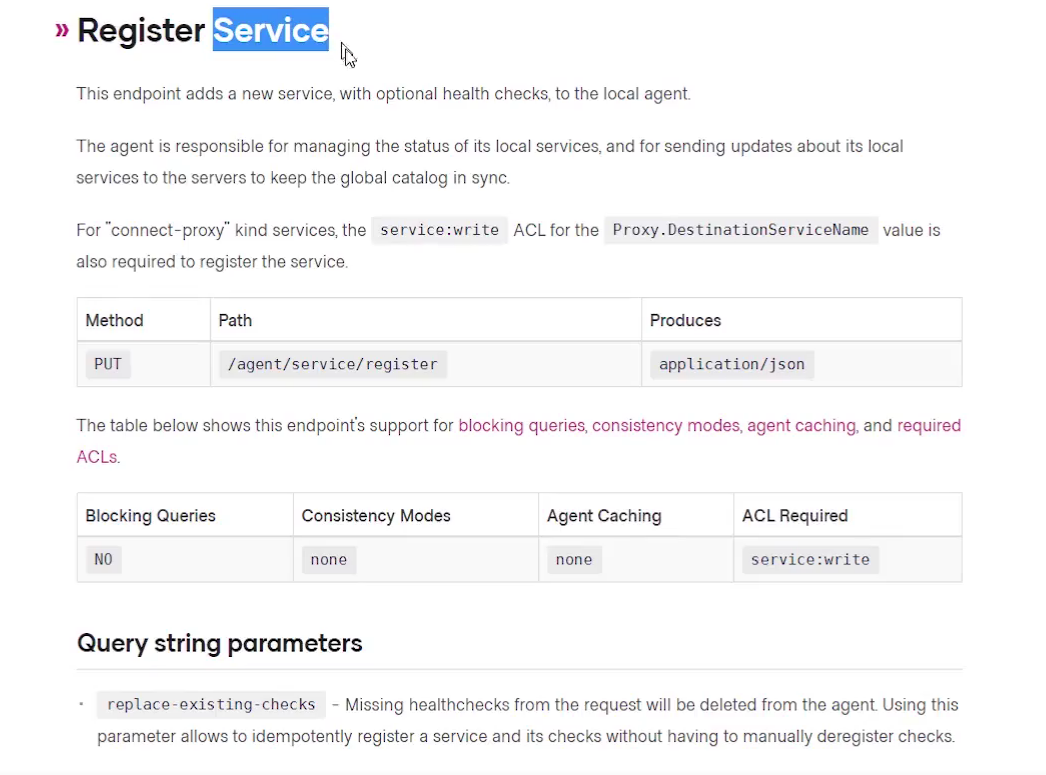1046x775 pixels.
Task: Click the inline service:write code in paragraph
Action: click(439, 230)
